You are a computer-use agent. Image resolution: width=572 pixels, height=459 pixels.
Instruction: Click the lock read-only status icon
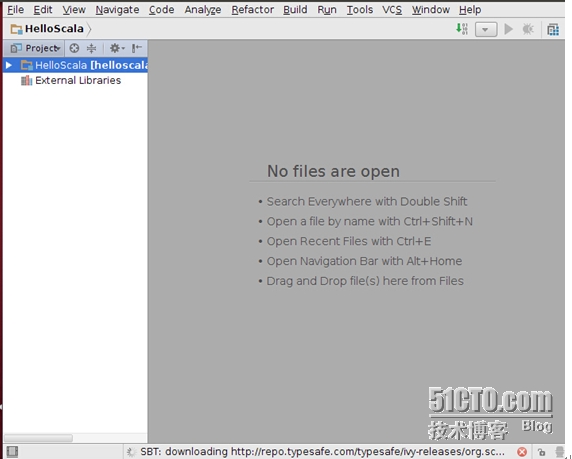coord(541,452)
